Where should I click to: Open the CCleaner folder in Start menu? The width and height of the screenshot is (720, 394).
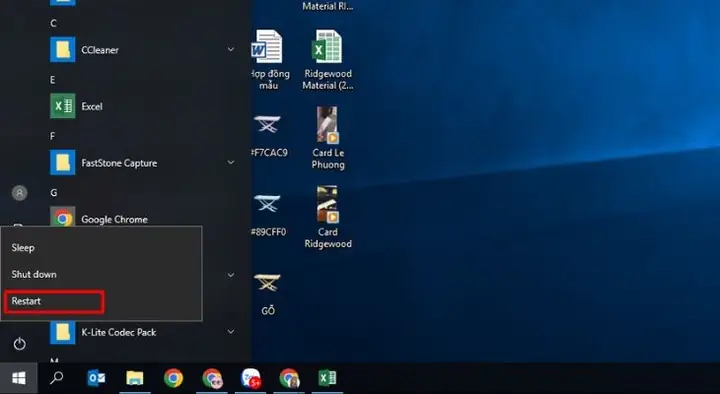[142, 50]
